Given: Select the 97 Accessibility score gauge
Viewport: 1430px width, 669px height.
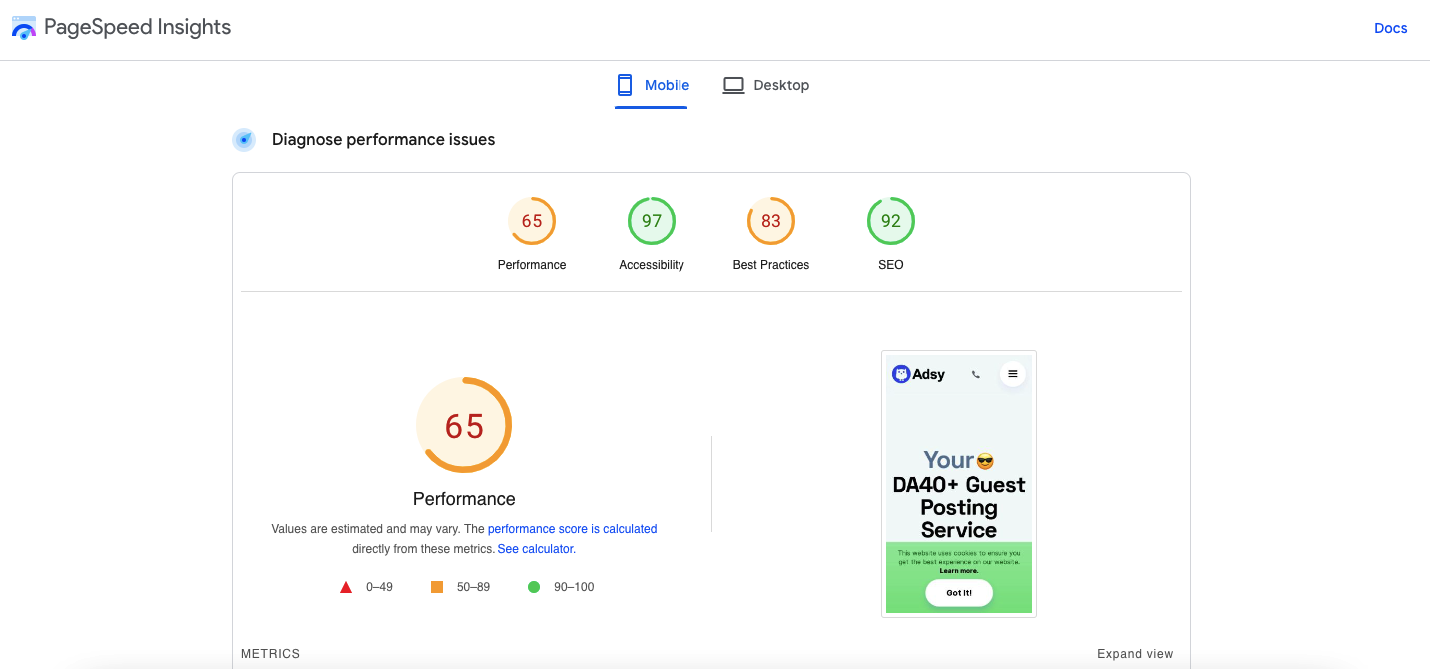Looking at the screenshot, I should pos(652,221).
